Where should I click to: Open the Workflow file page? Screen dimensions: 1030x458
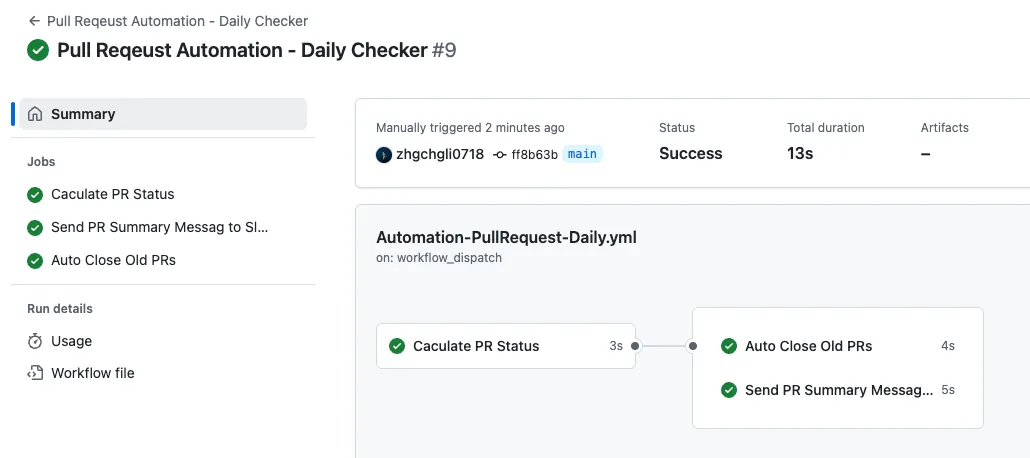pyautogui.click(x=92, y=373)
